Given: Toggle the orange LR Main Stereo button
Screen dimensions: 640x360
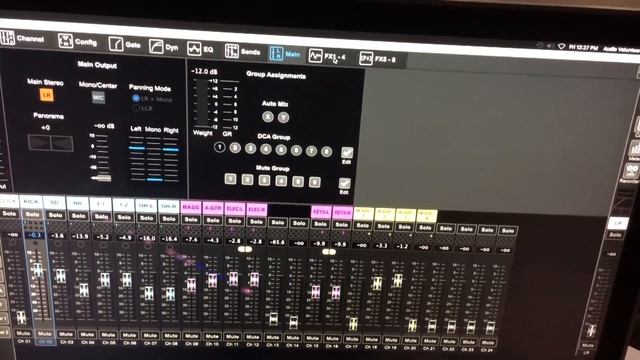Looking at the screenshot, I should coord(47,95).
